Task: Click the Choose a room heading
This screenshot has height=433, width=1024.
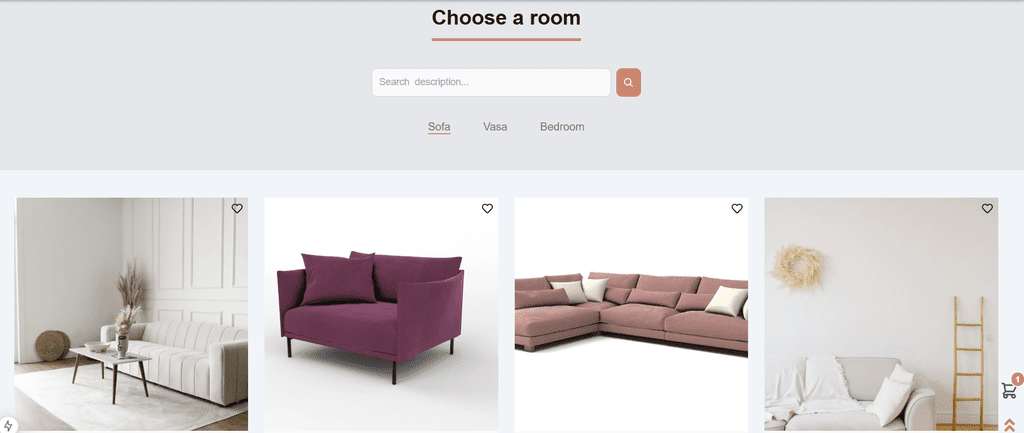Action: tap(506, 18)
